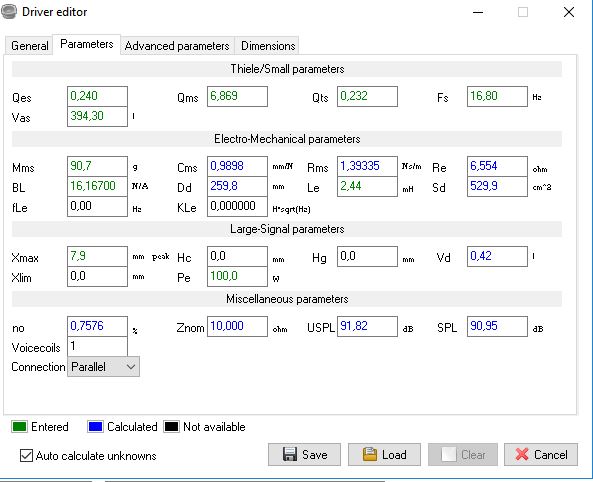Screen dimensions: 593x482
Task: Toggle Auto calculate unknowns checkbox
Action: [26, 456]
